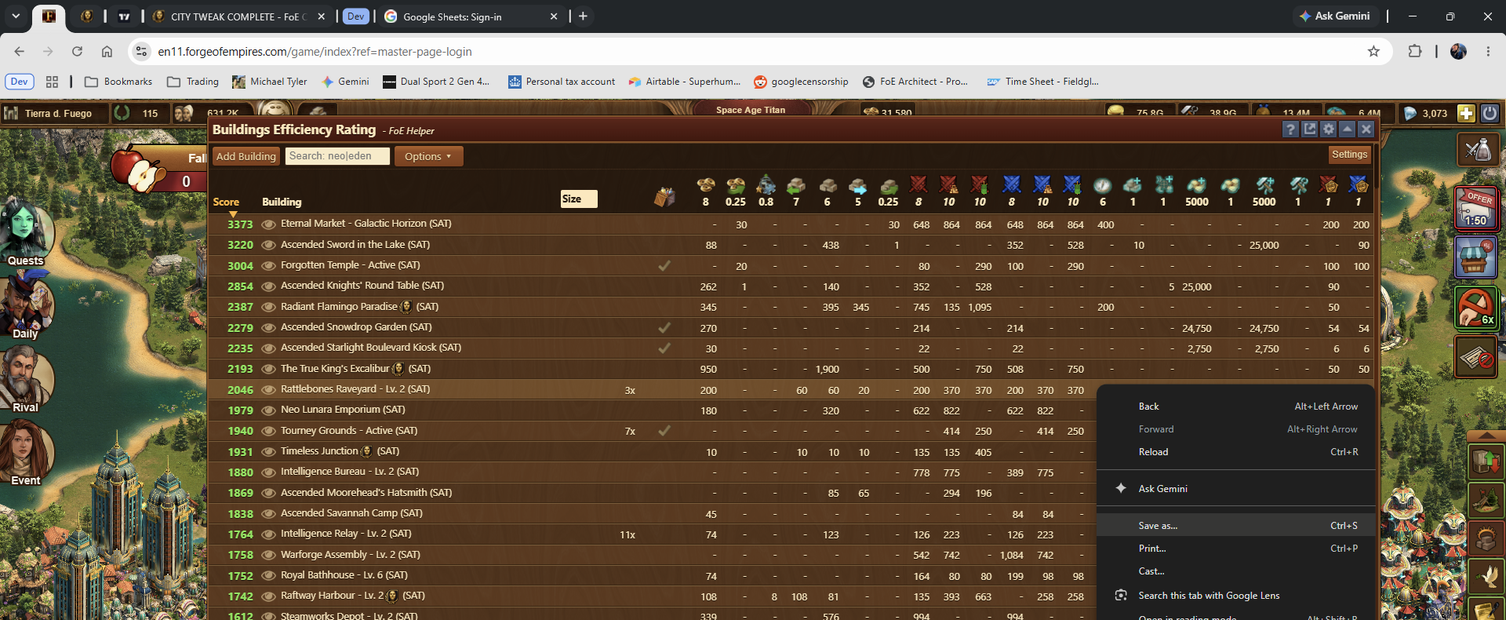Click the helper Settings button

click(x=1349, y=154)
